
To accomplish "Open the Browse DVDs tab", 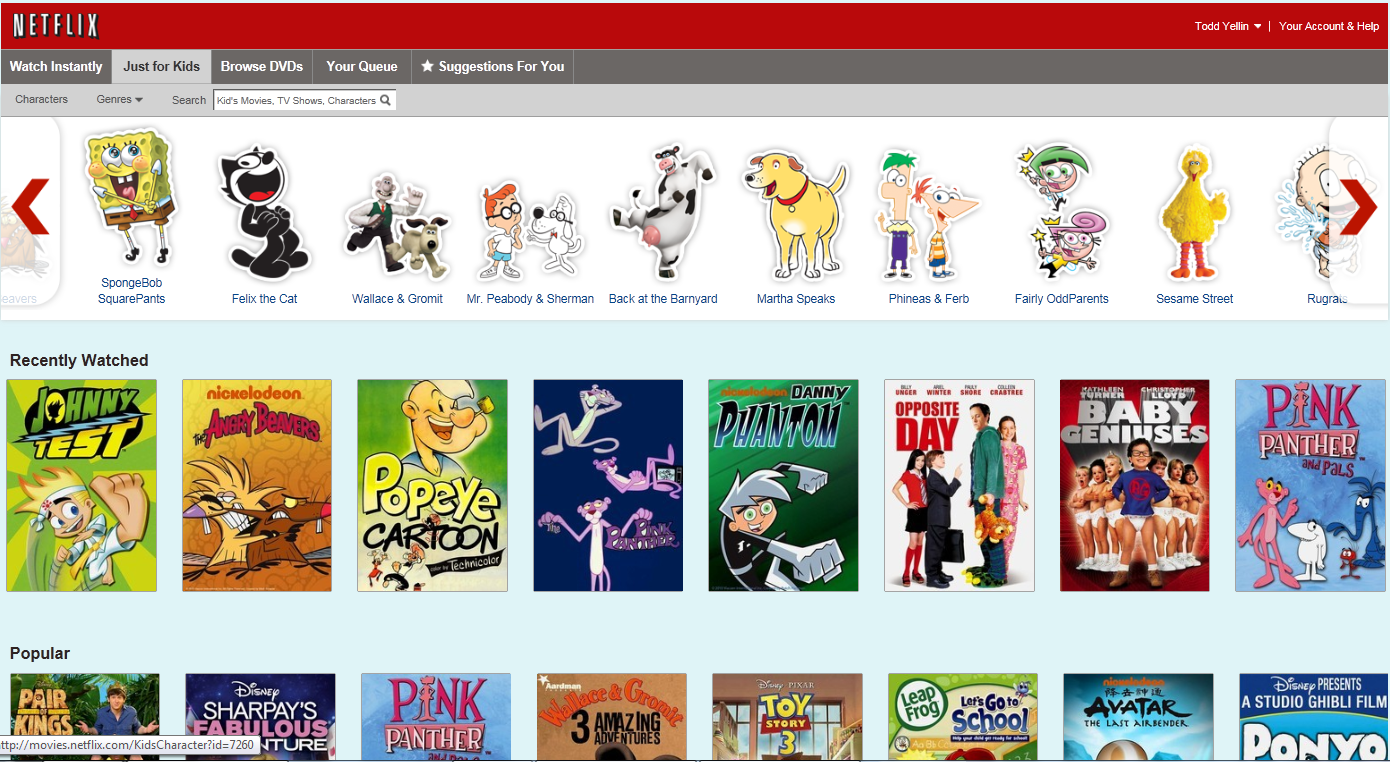I will 261,66.
